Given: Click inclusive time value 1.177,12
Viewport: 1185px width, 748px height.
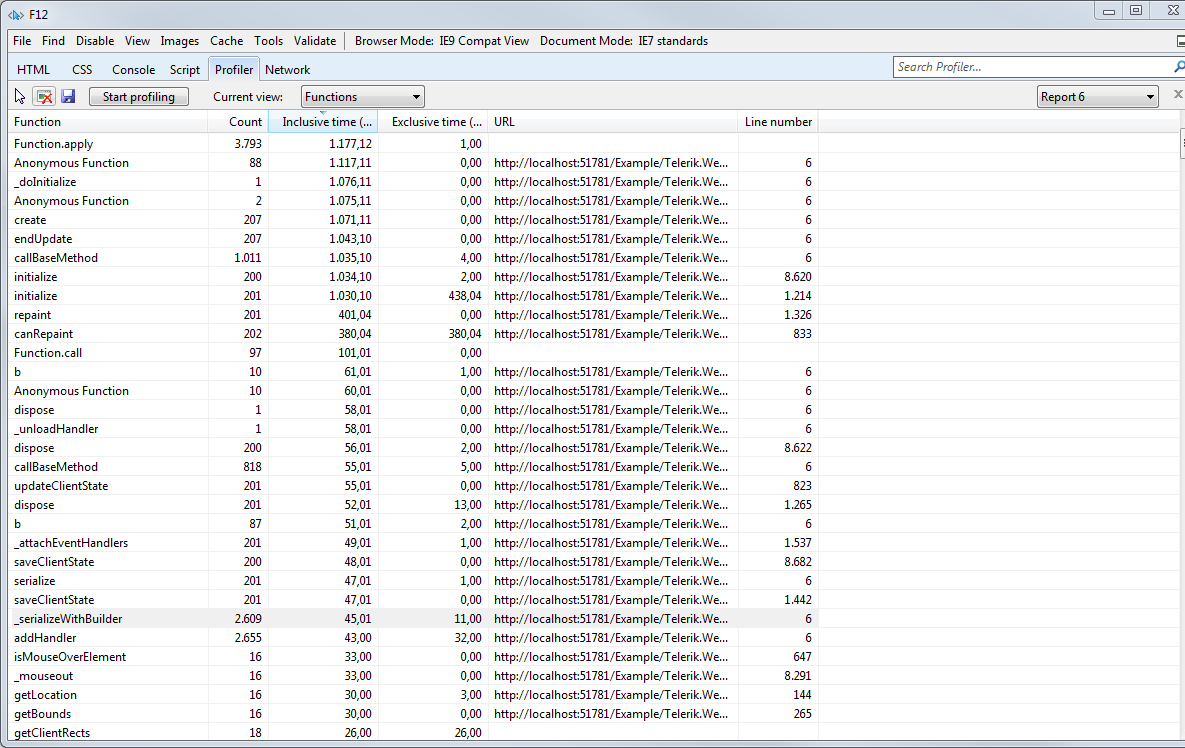Looking at the screenshot, I should (351, 144).
